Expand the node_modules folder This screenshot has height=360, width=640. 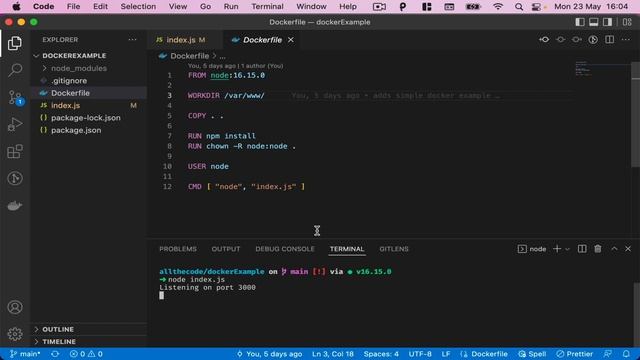(79, 68)
